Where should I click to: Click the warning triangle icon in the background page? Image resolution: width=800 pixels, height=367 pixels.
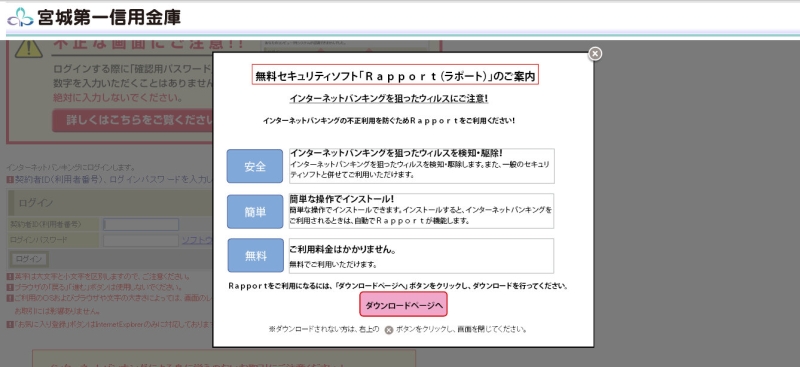(x=29, y=47)
